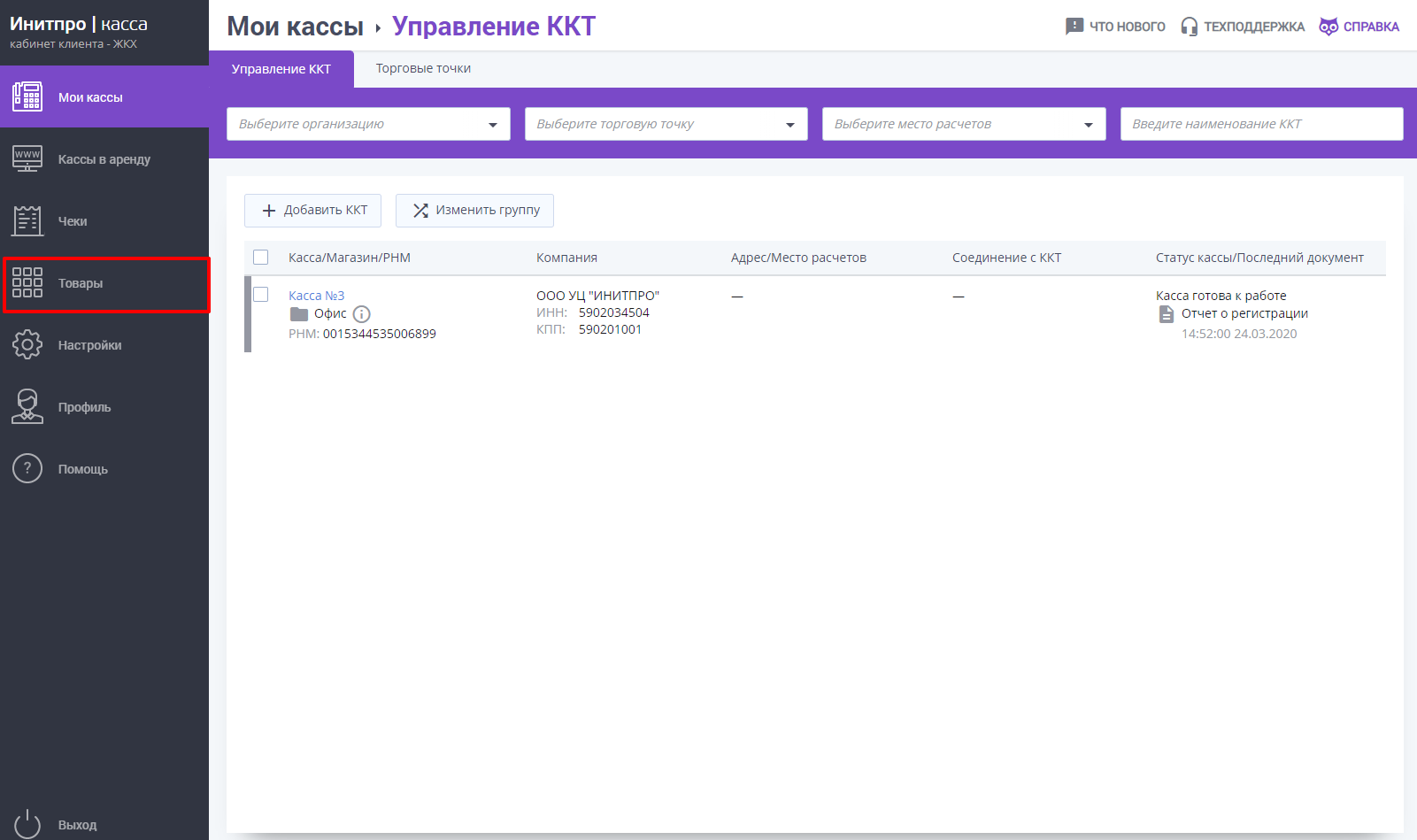Click the Что нового message icon
The height and width of the screenshot is (840, 1417).
click(1074, 27)
